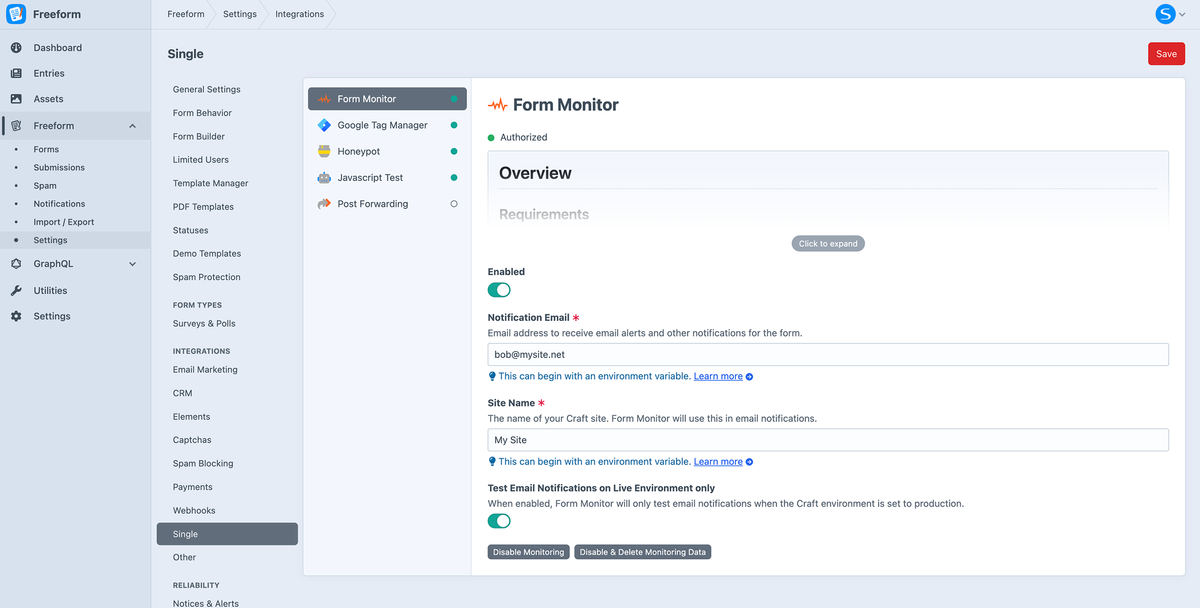The height and width of the screenshot is (608, 1200).
Task: Click the Freeform sidebar plugin icon
Action: (16, 126)
